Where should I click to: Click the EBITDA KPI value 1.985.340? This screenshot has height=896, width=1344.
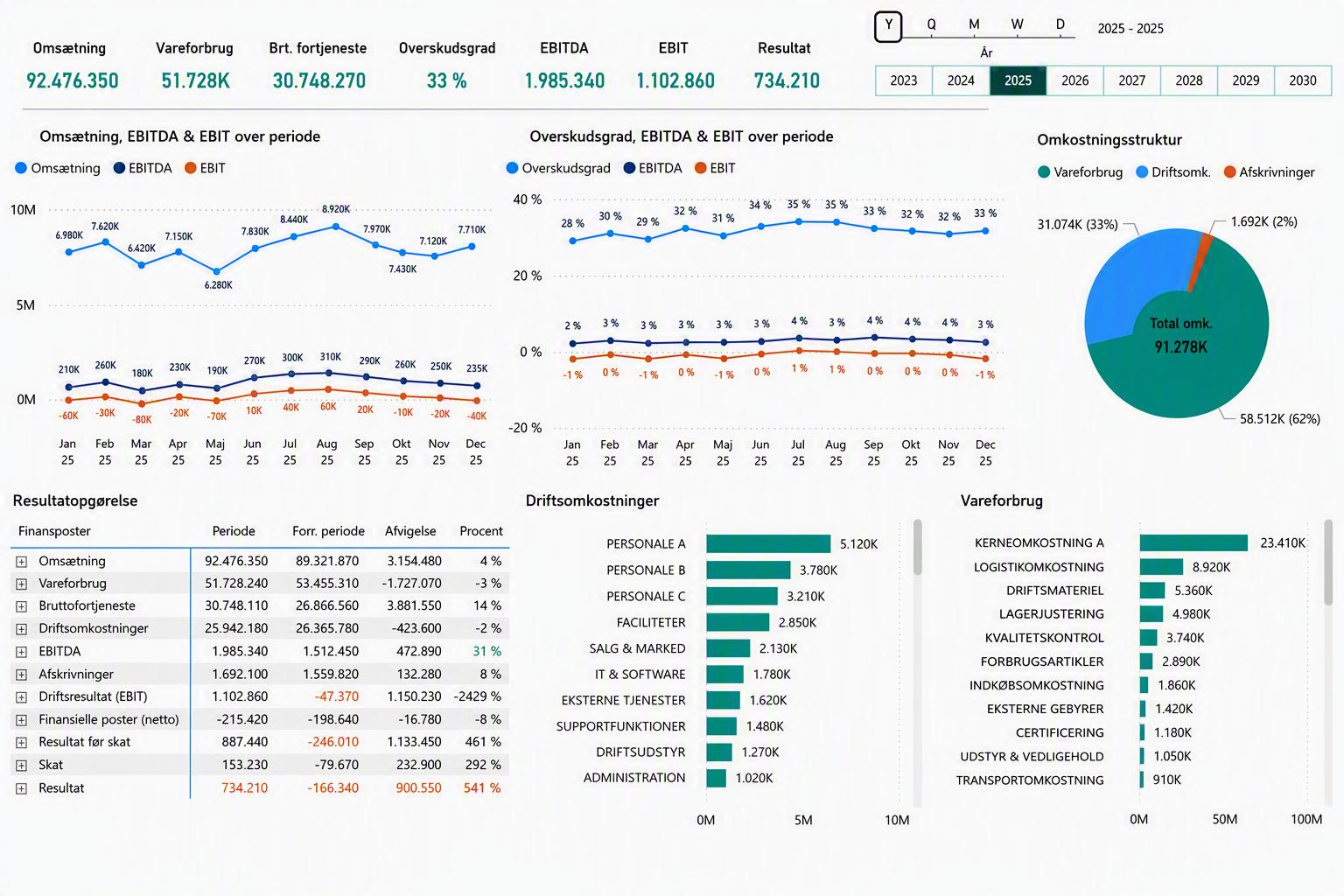tap(564, 81)
